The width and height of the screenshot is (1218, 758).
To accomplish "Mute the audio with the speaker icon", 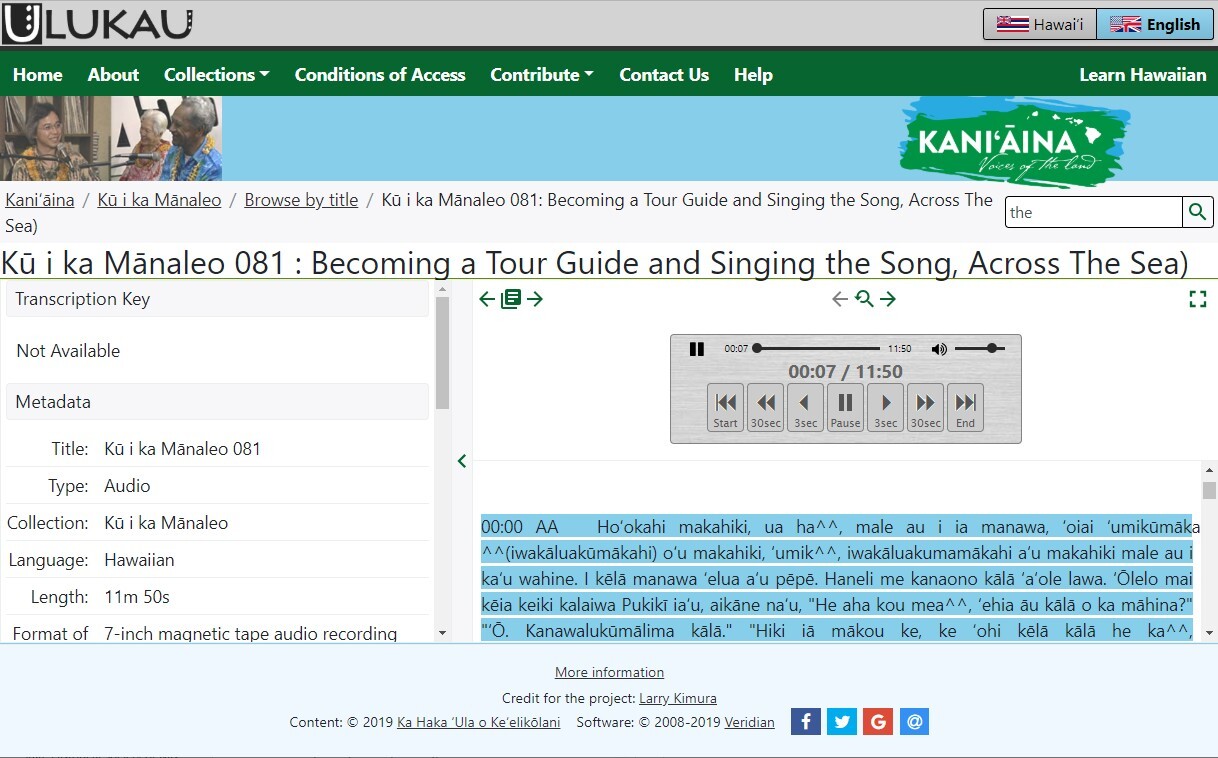I will [939, 349].
